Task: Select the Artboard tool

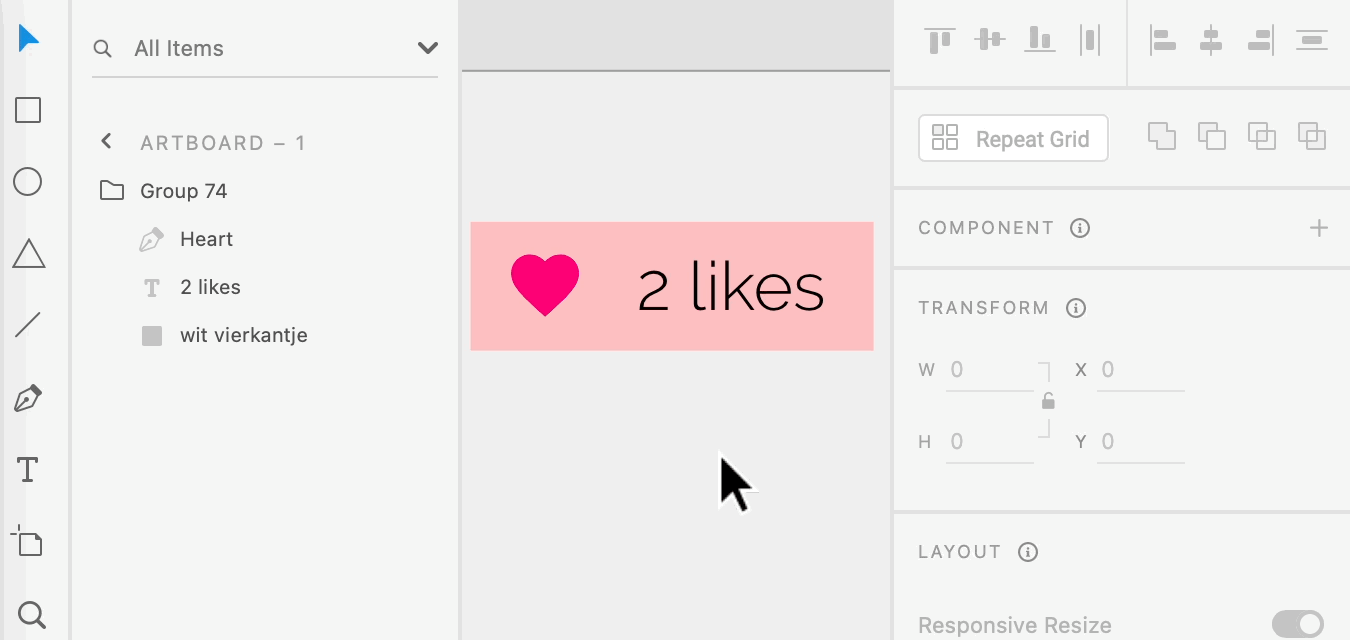Action: [x=28, y=541]
